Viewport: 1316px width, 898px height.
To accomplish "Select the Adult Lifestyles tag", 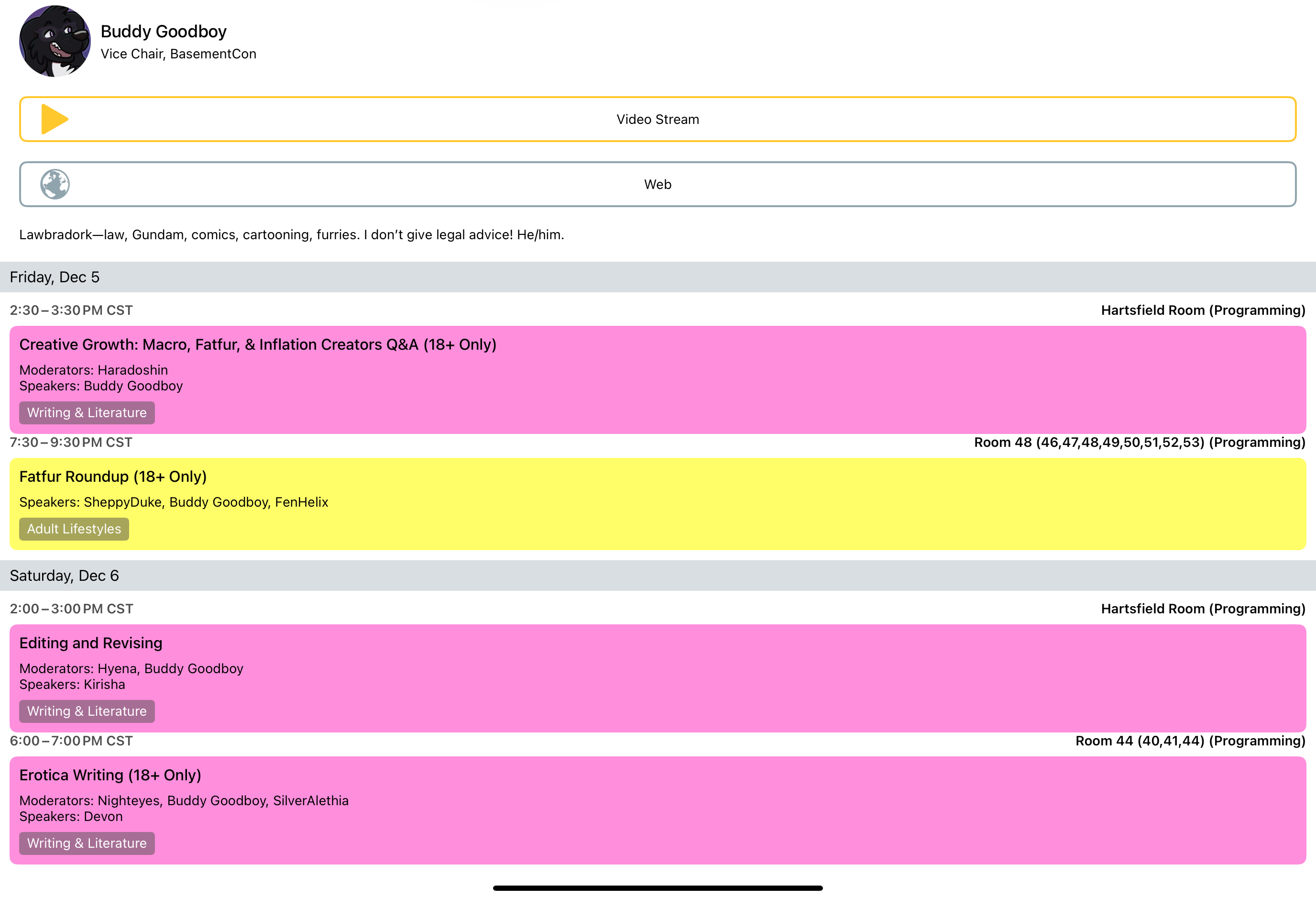I will tap(74, 529).
